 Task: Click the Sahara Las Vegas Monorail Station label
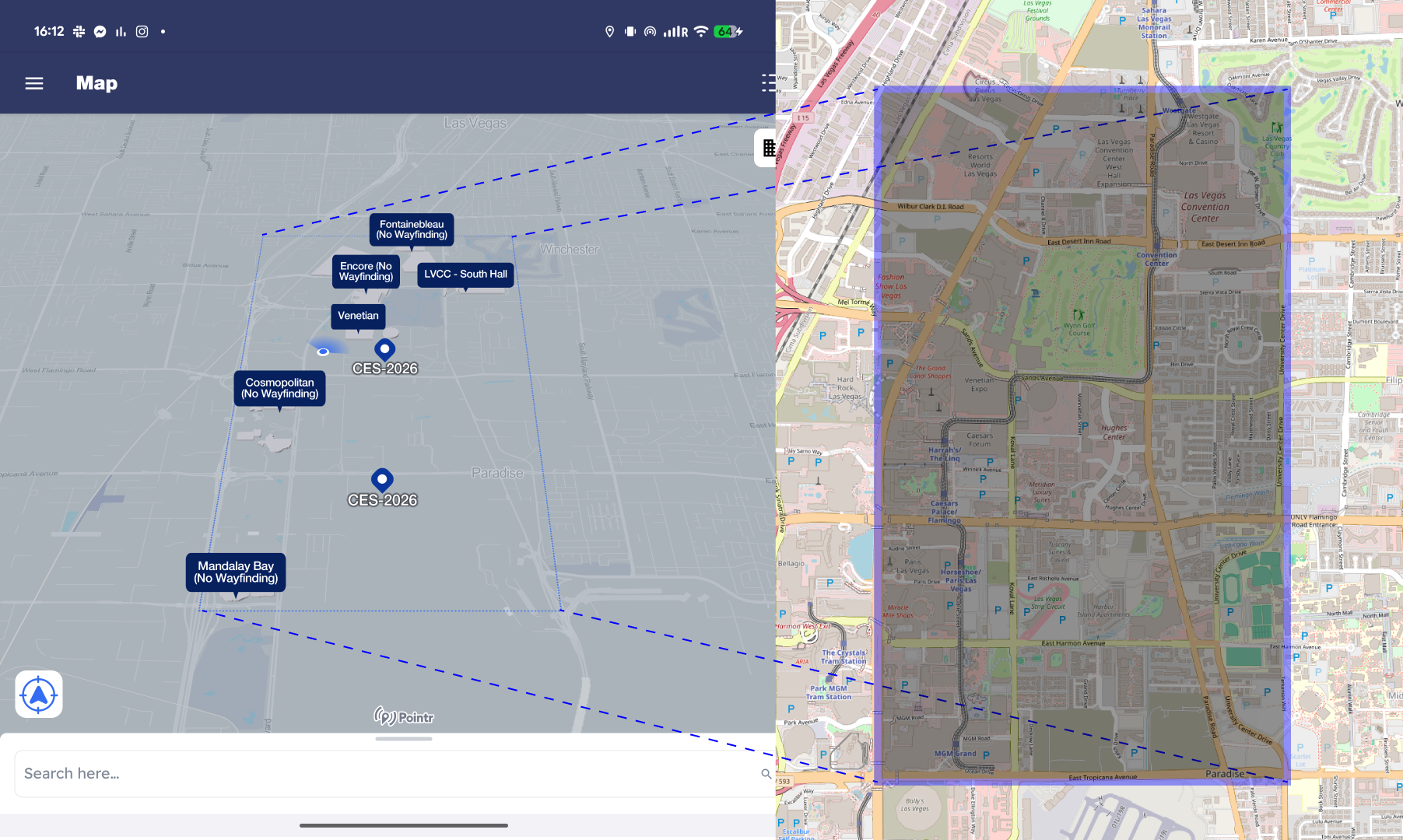(1154, 23)
